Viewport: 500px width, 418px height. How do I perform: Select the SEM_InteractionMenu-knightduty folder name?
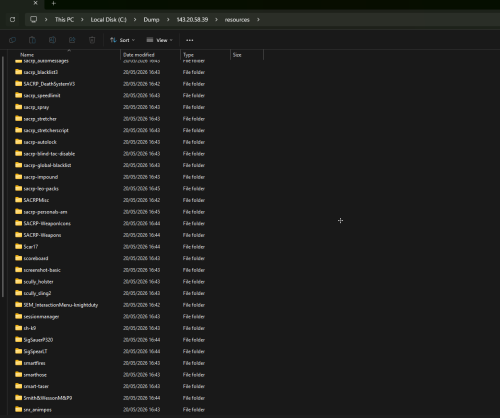click(x=61, y=305)
